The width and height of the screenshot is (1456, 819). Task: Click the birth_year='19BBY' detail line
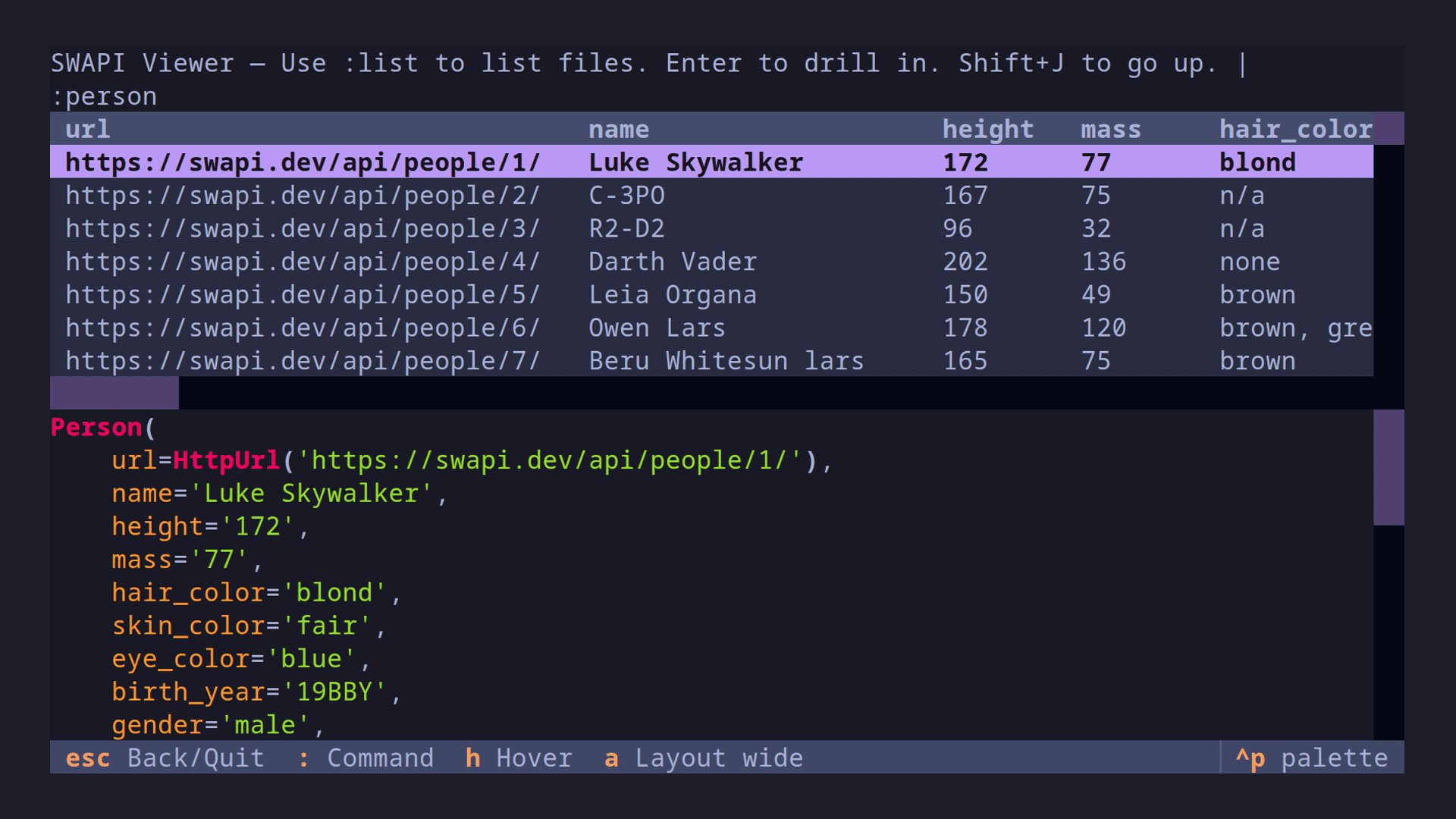click(257, 692)
